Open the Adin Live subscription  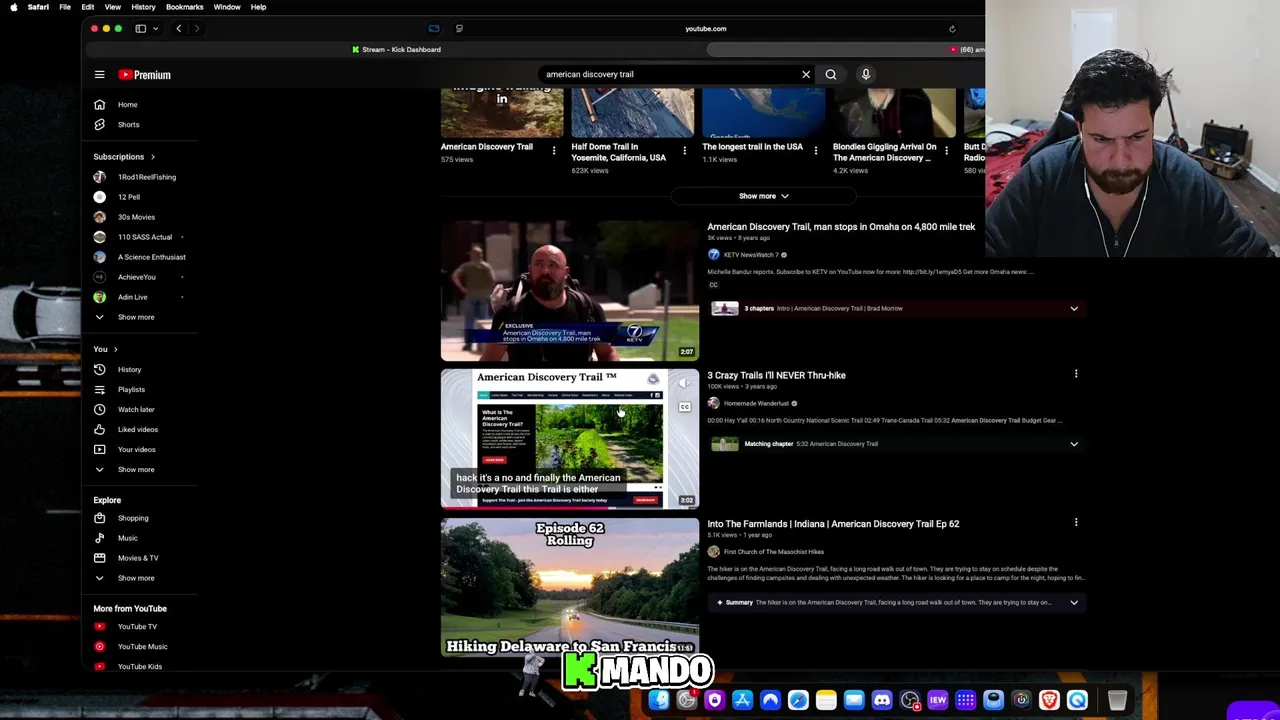pyautogui.click(x=132, y=297)
